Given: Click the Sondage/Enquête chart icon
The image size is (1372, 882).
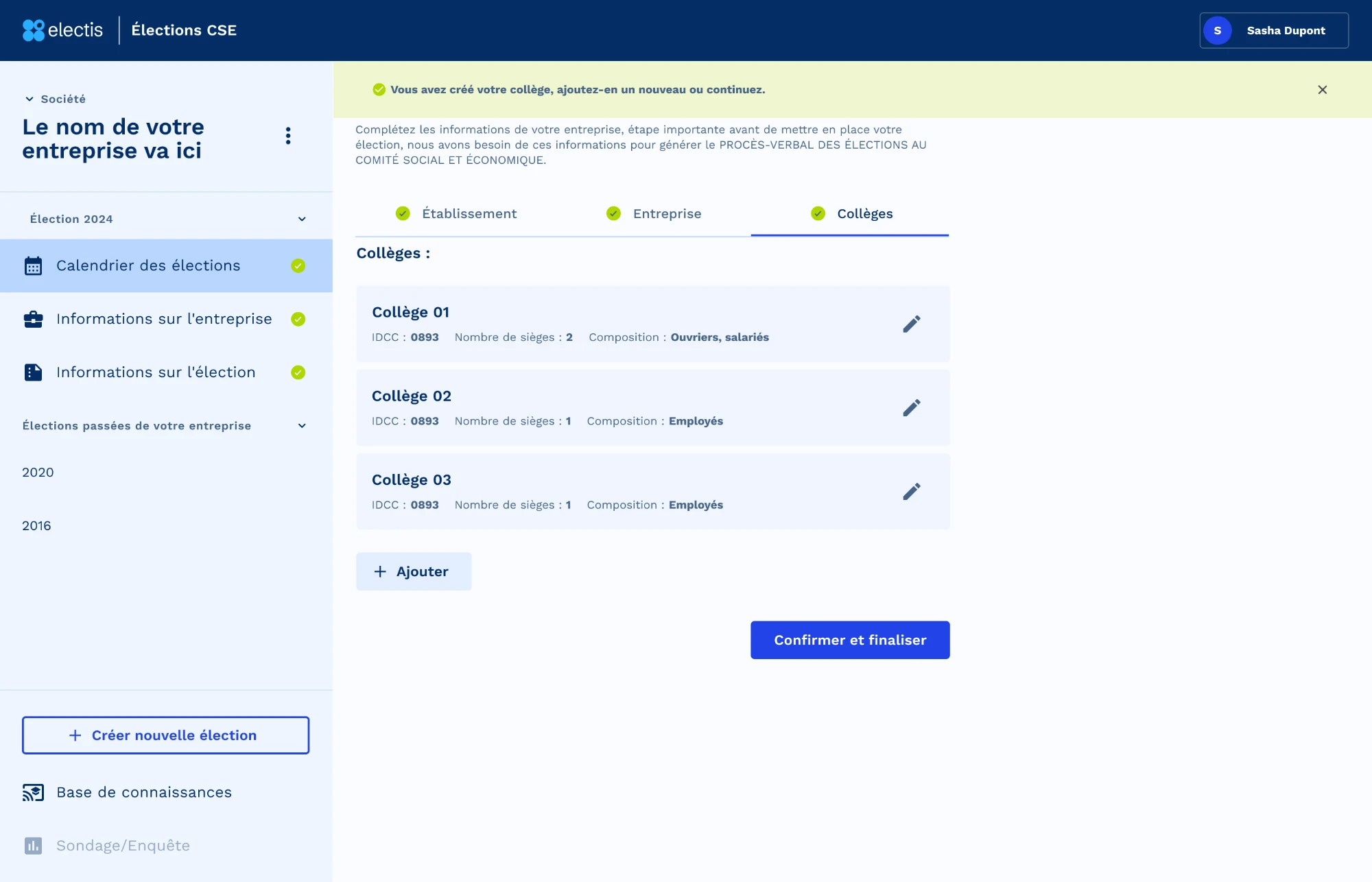Looking at the screenshot, I should pos(33,846).
